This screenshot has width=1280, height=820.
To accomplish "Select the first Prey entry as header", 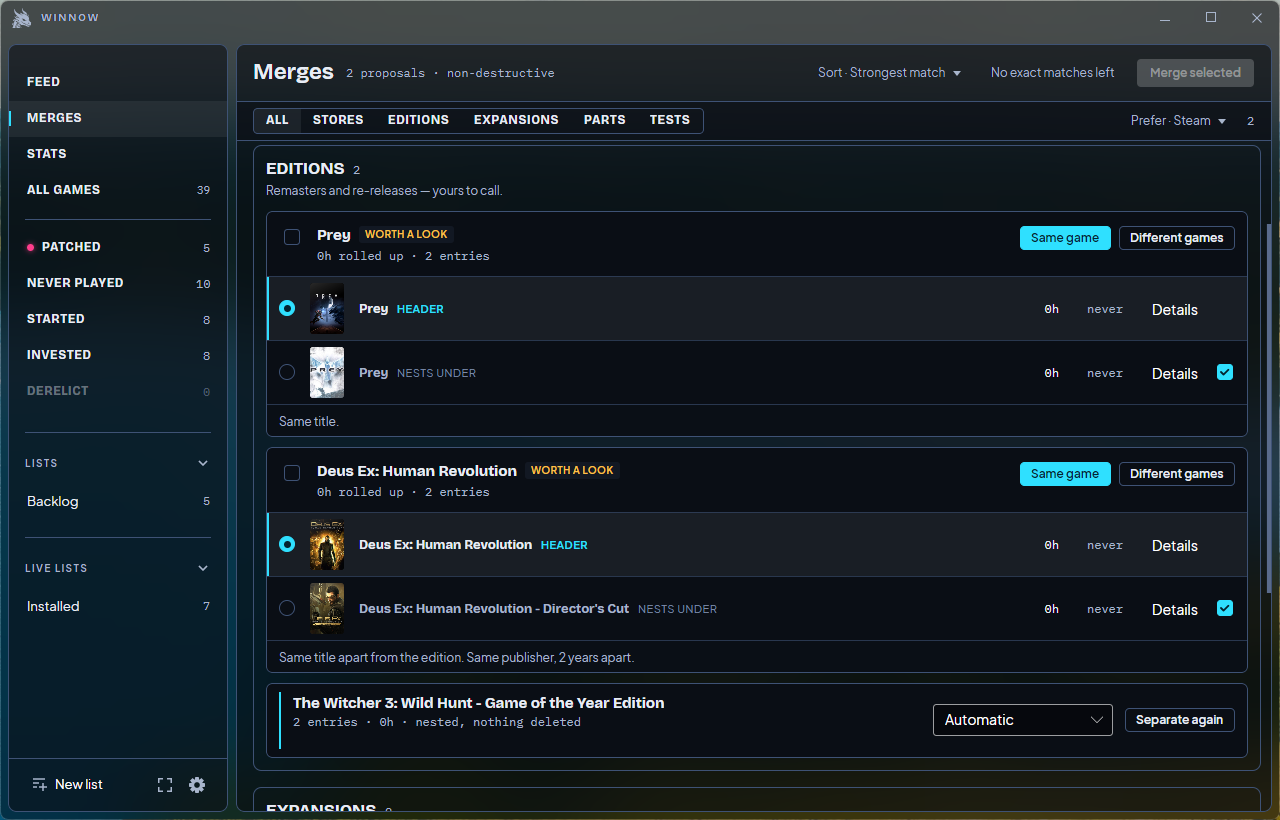I will point(287,309).
